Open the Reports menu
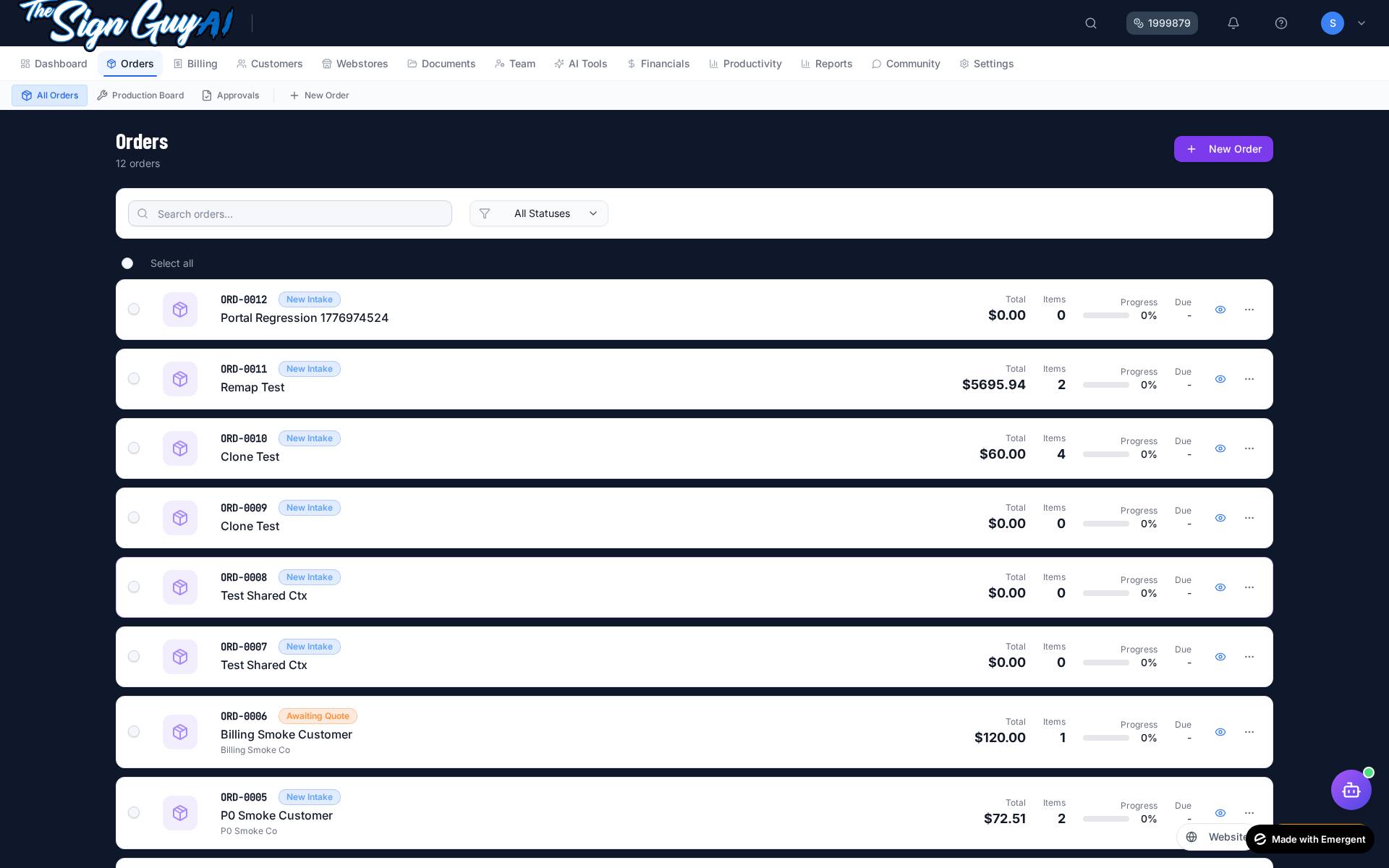The width and height of the screenshot is (1389, 868). [x=827, y=64]
